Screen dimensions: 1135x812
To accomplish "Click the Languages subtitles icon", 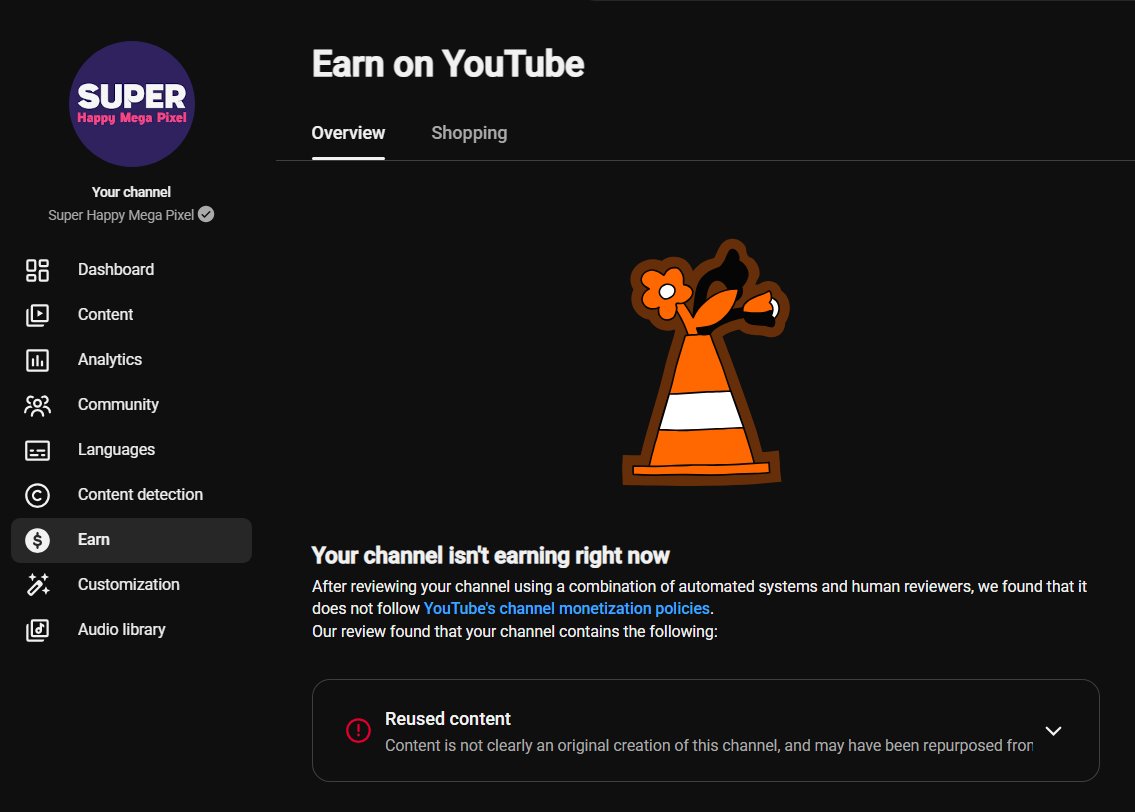I will tap(37, 450).
